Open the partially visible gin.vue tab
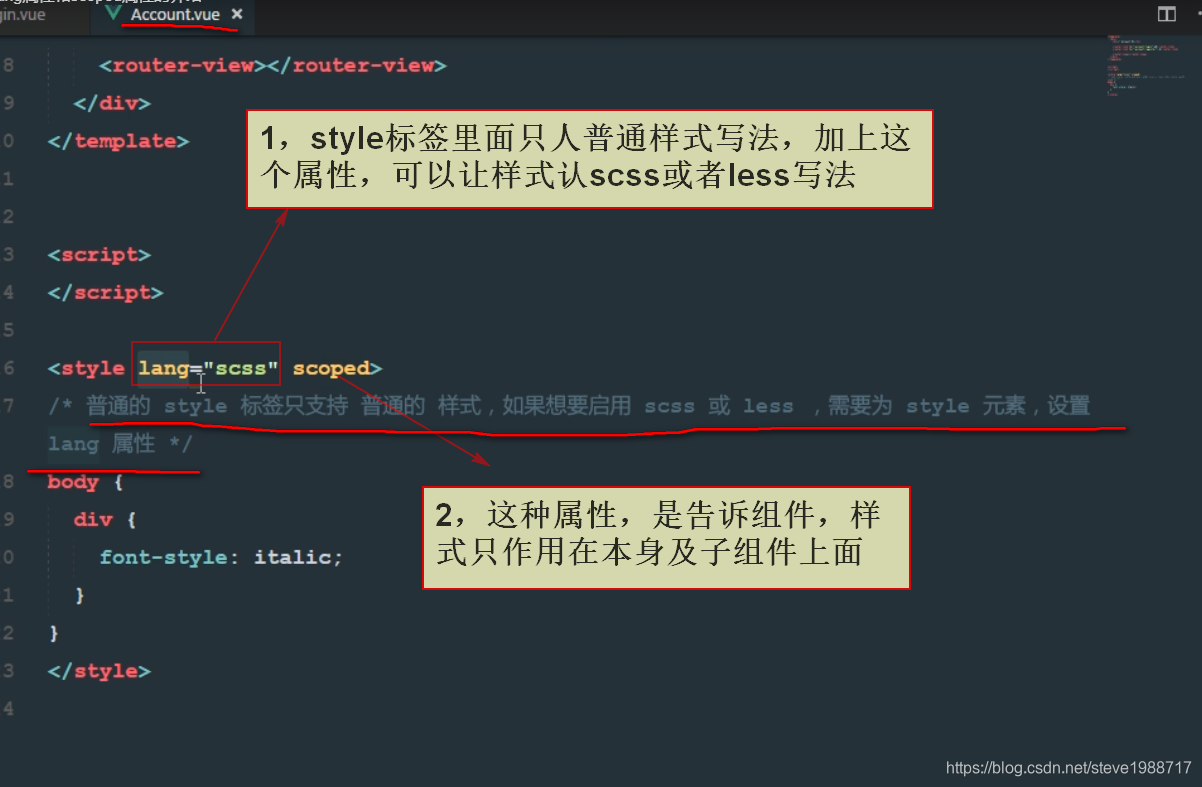Screen dimensions: 1202x787 [x=23, y=15]
